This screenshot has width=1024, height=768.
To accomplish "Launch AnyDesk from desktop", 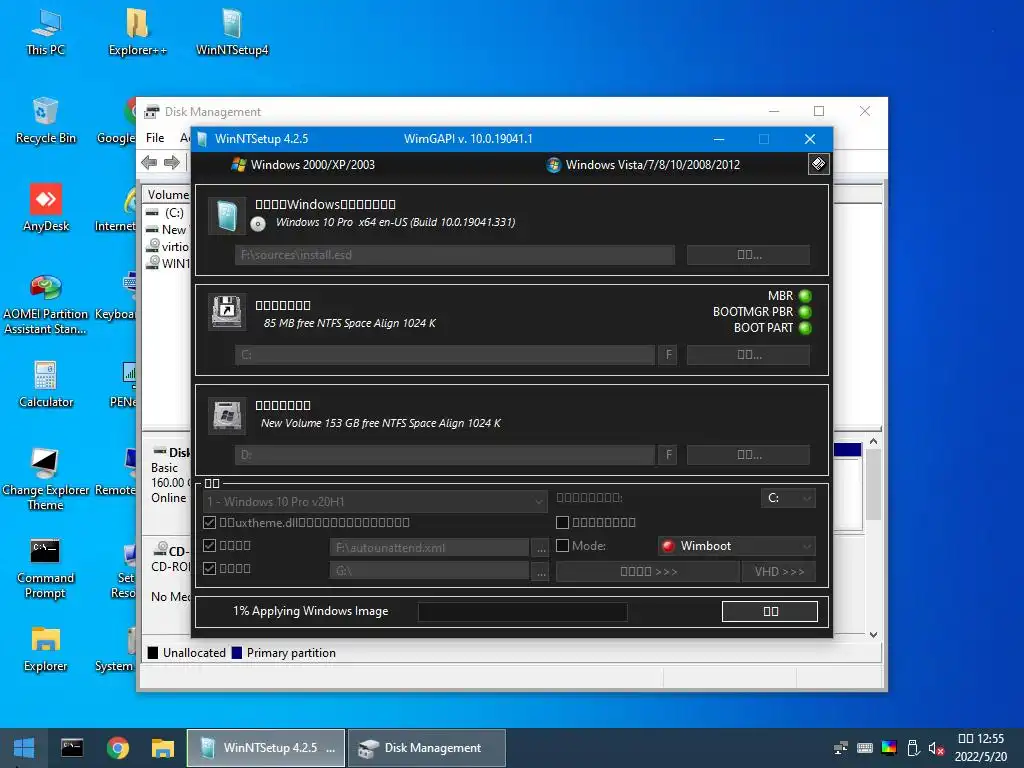I will (46, 208).
